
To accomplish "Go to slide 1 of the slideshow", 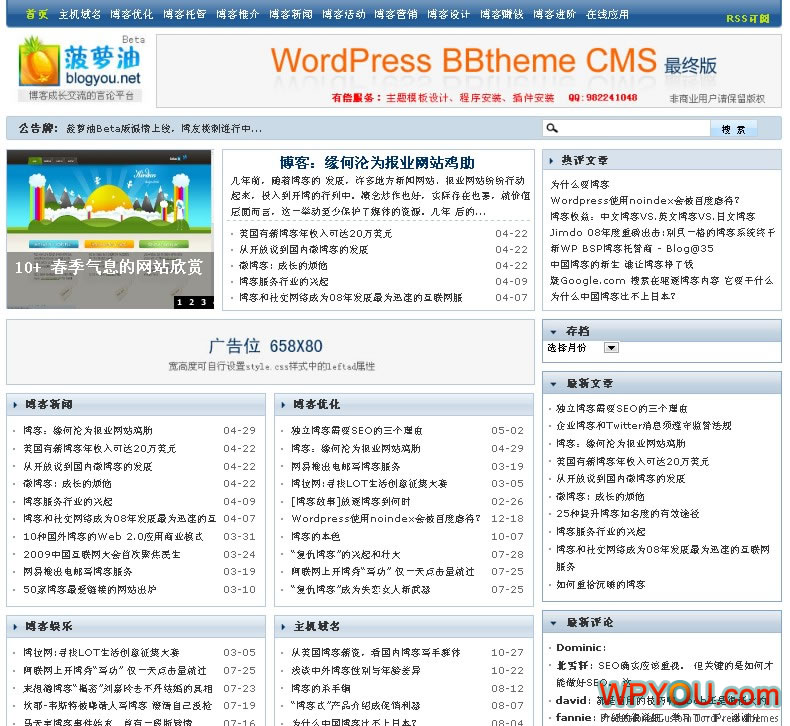I will tap(179, 302).
